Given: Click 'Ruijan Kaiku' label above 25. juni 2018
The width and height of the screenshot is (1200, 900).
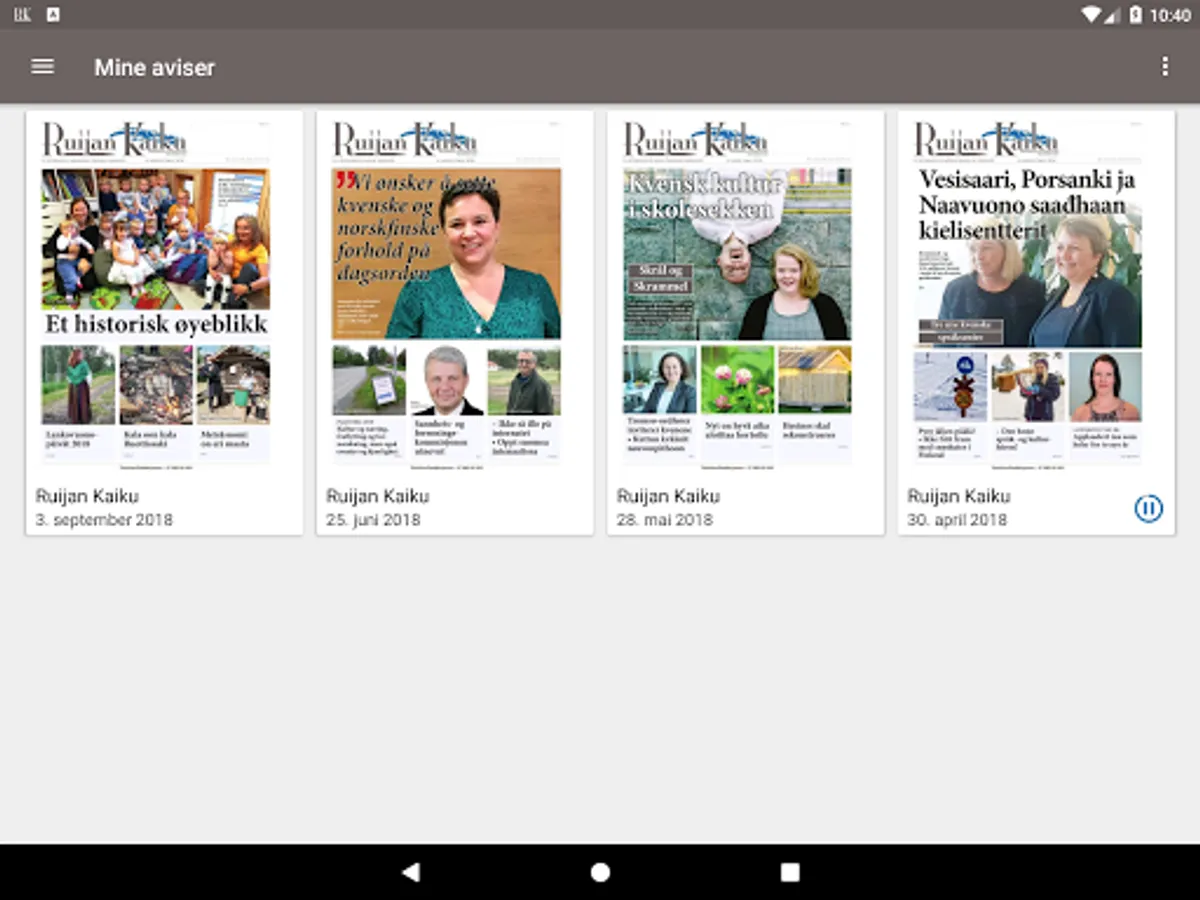Looking at the screenshot, I should (378, 496).
